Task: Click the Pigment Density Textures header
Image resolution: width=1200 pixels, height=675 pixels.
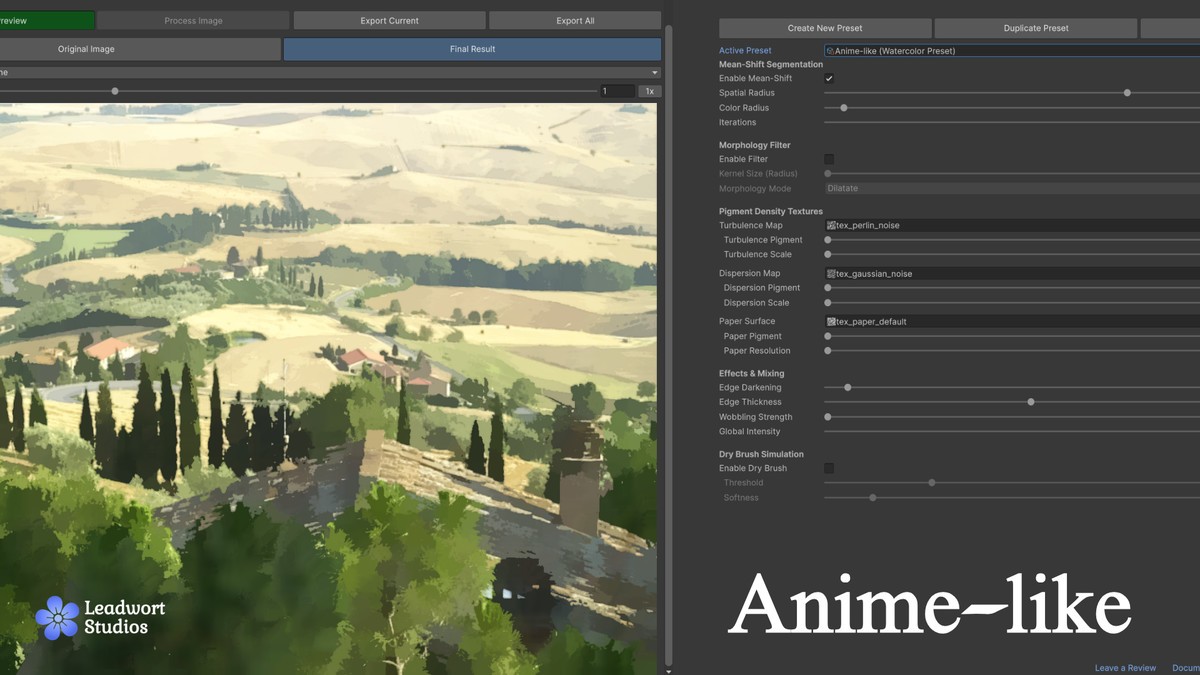Action: pos(771,211)
